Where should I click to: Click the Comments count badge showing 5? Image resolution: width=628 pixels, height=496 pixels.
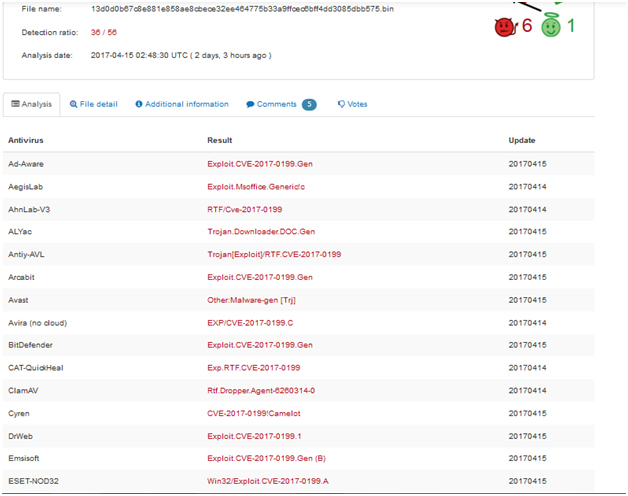coord(309,104)
